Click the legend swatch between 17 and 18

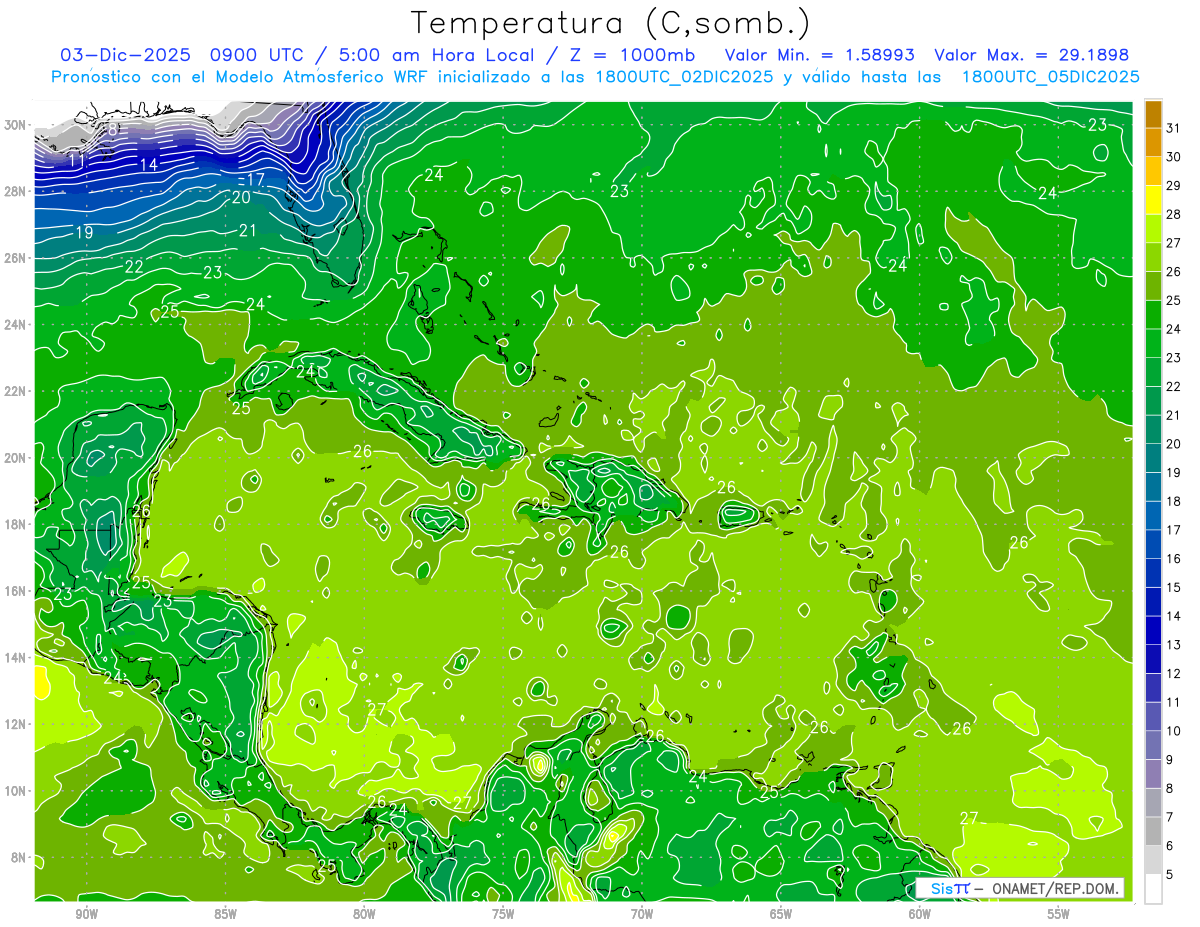pos(1153,516)
